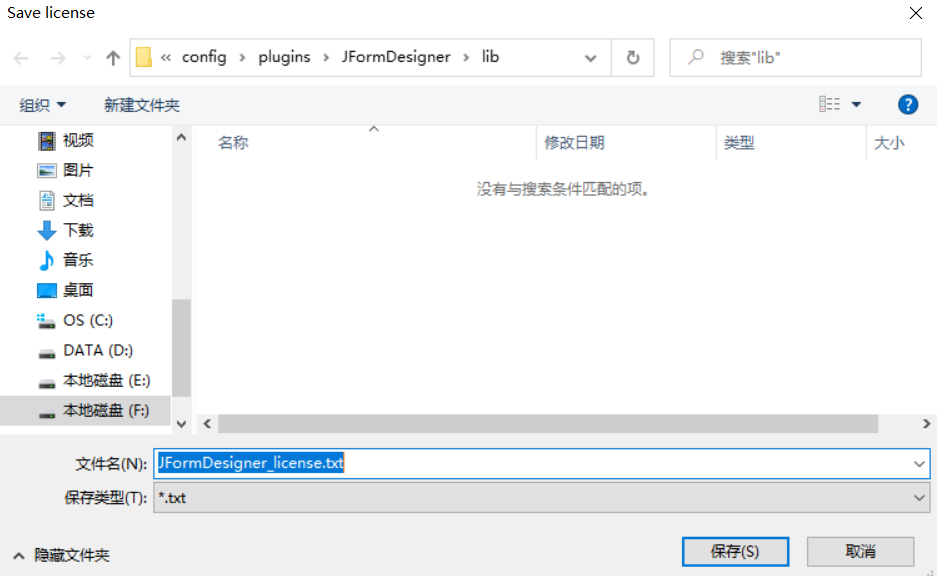Sort by 大小 column header
The image size is (937, 576).
point(889,143)
